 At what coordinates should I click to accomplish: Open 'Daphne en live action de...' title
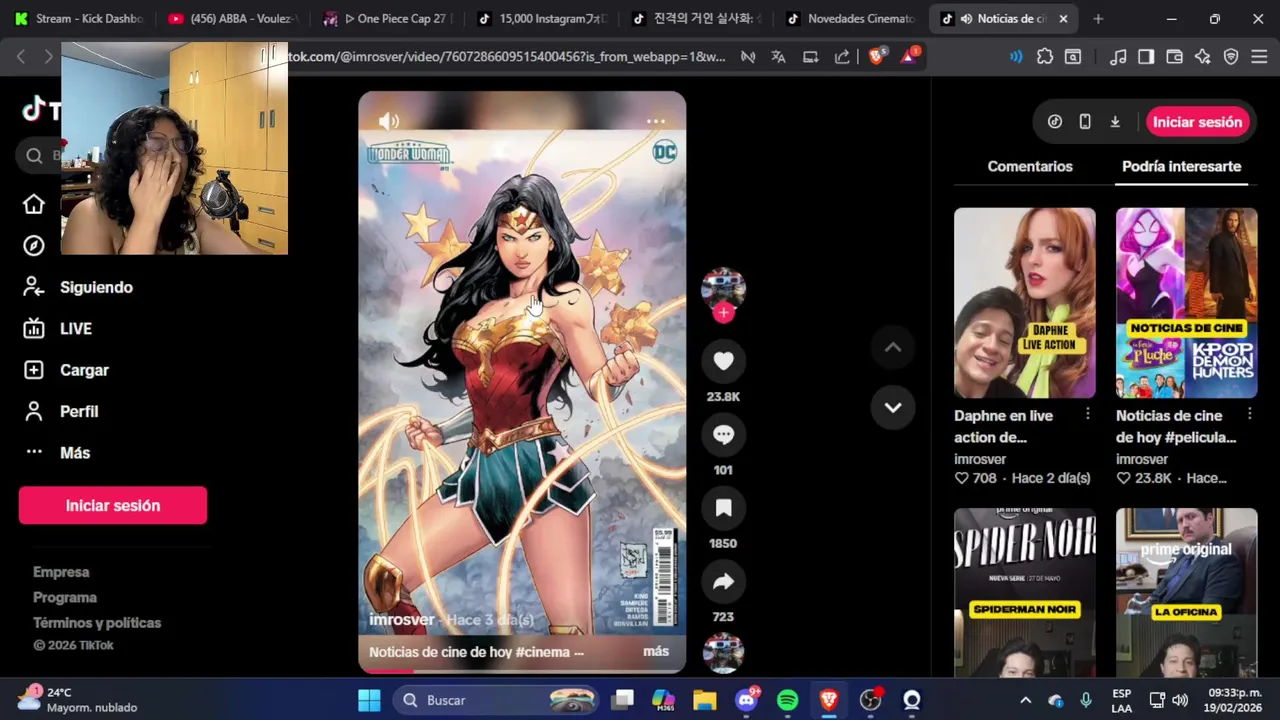(1003, 426)
